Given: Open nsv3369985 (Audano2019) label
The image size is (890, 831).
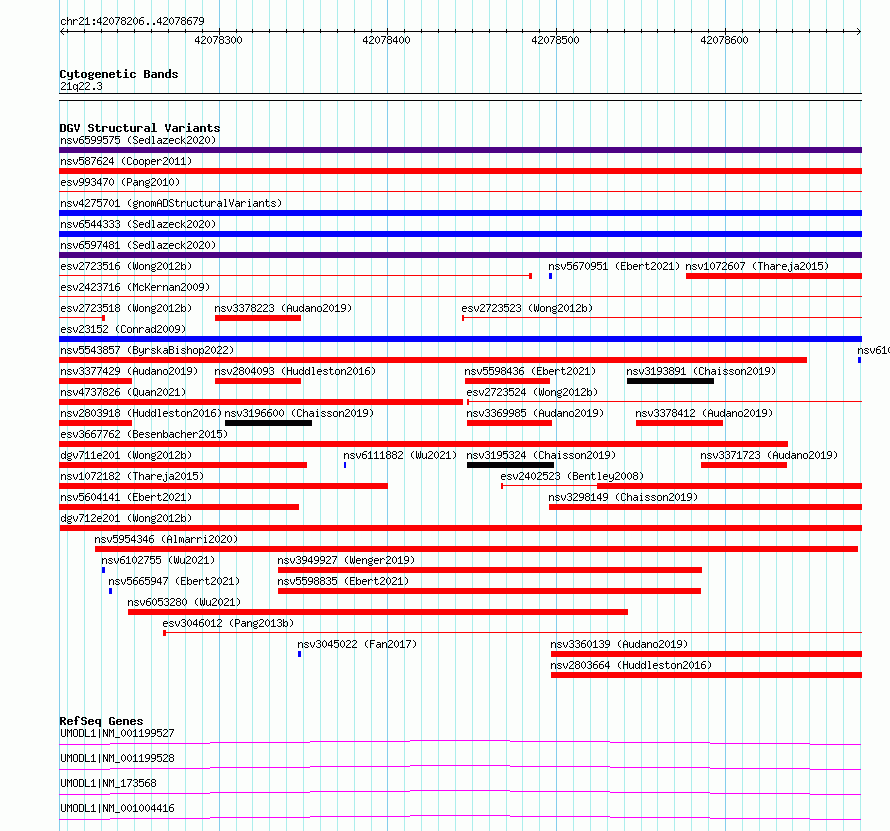Looking at the screenshot, I should point(535,413).
